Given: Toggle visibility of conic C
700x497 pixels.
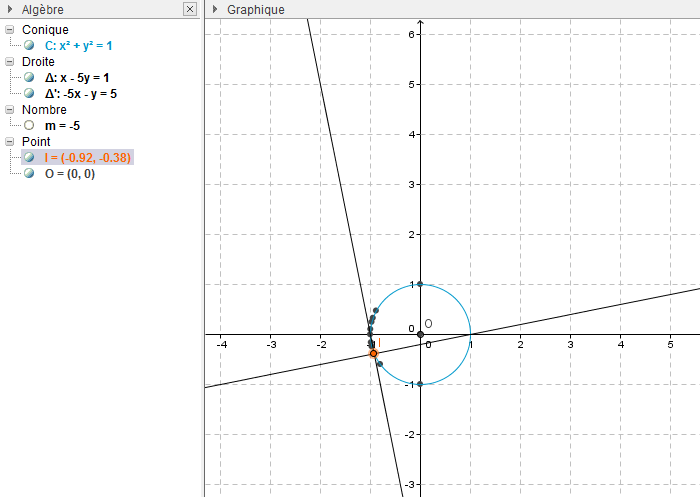Looking at the screenshot, I should point(30,45).
